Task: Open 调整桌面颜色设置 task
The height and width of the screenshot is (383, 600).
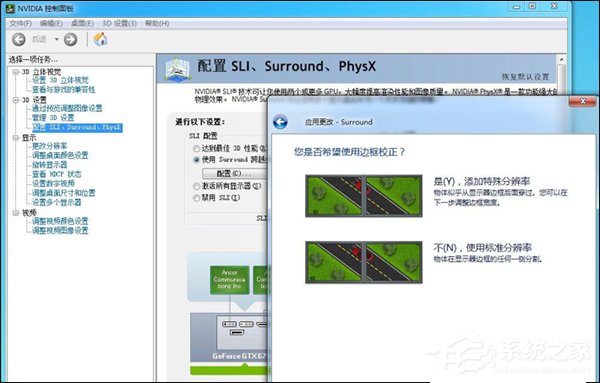Action: click(x=60, y=155)
